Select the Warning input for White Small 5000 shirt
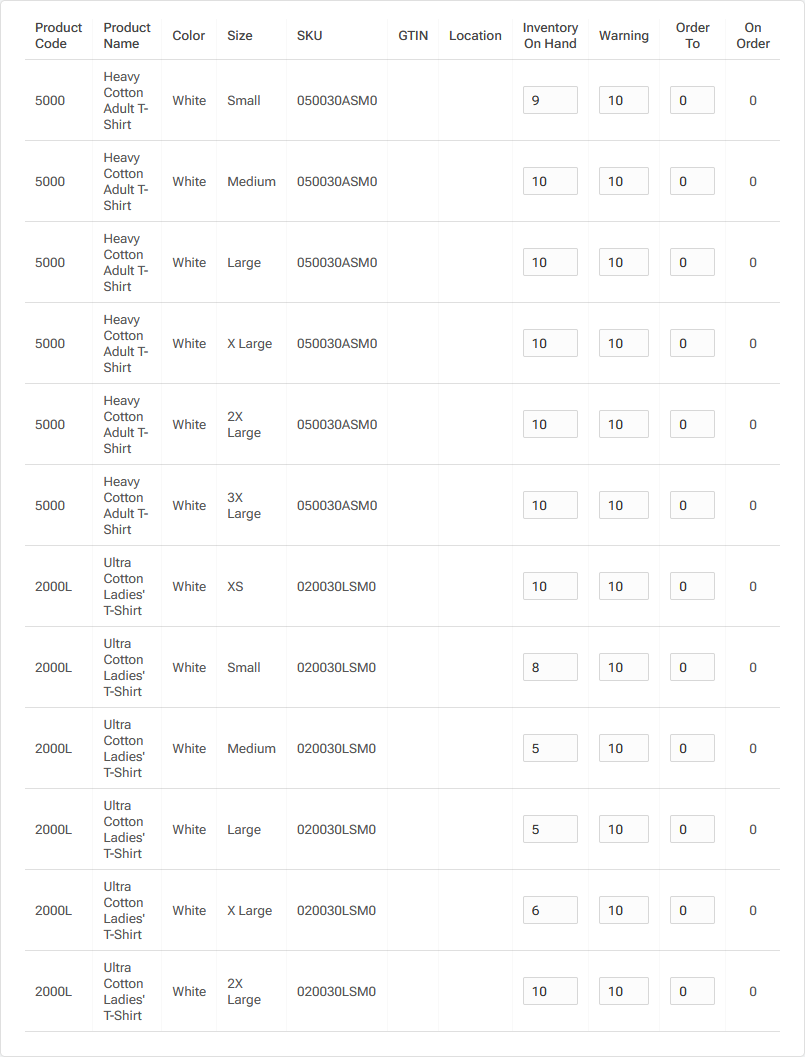 [624, 99]
